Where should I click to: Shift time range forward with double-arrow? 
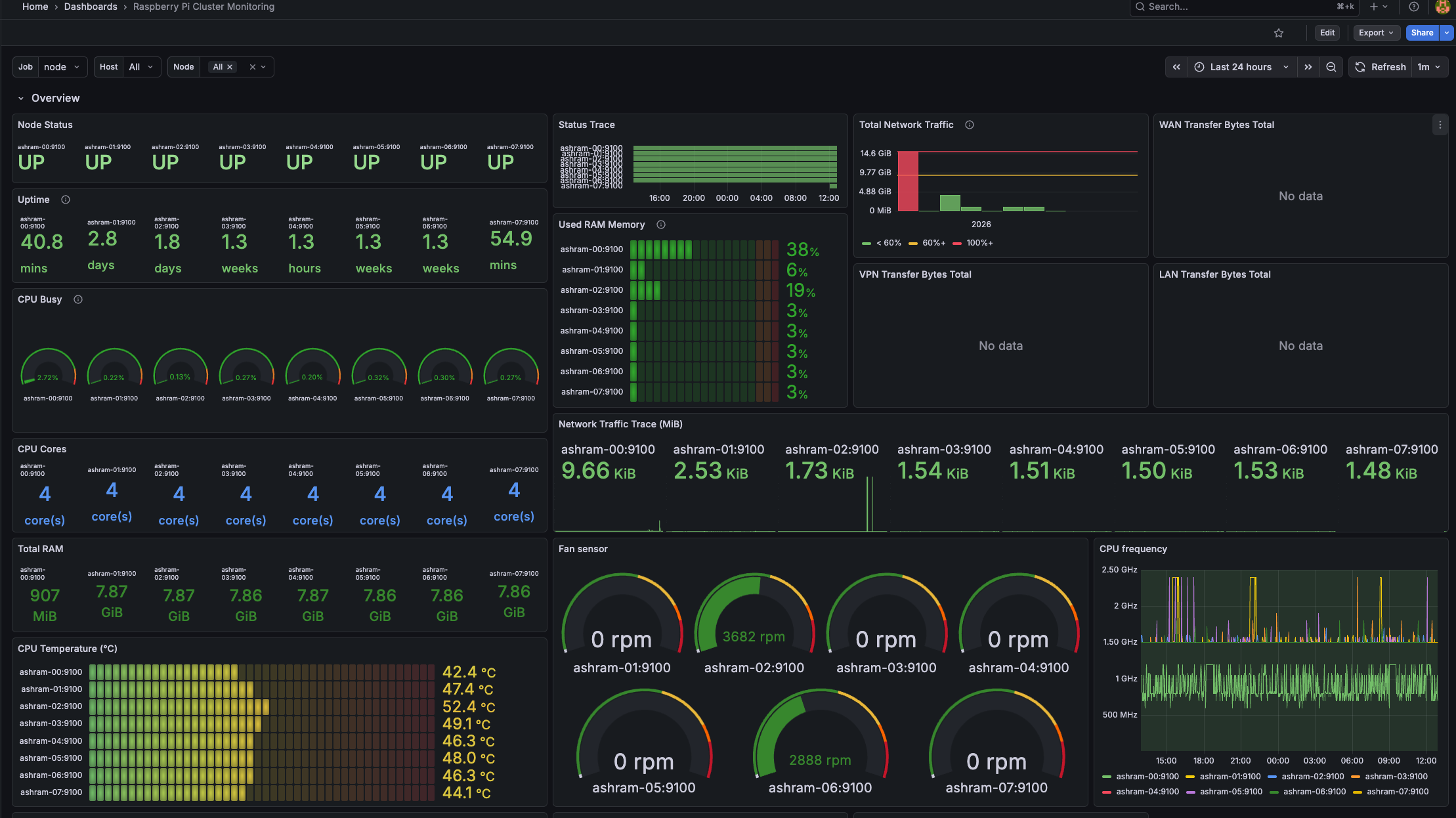coord(1308,67)
